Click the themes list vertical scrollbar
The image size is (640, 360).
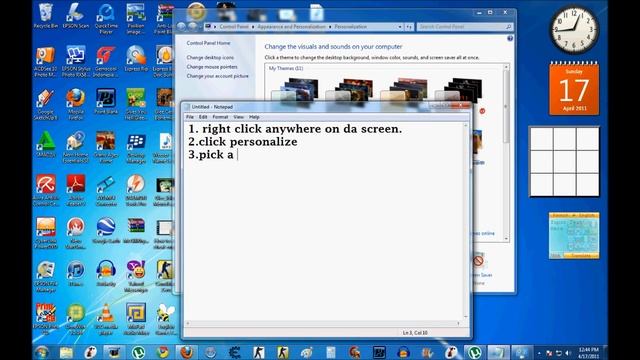click(506, 152)
